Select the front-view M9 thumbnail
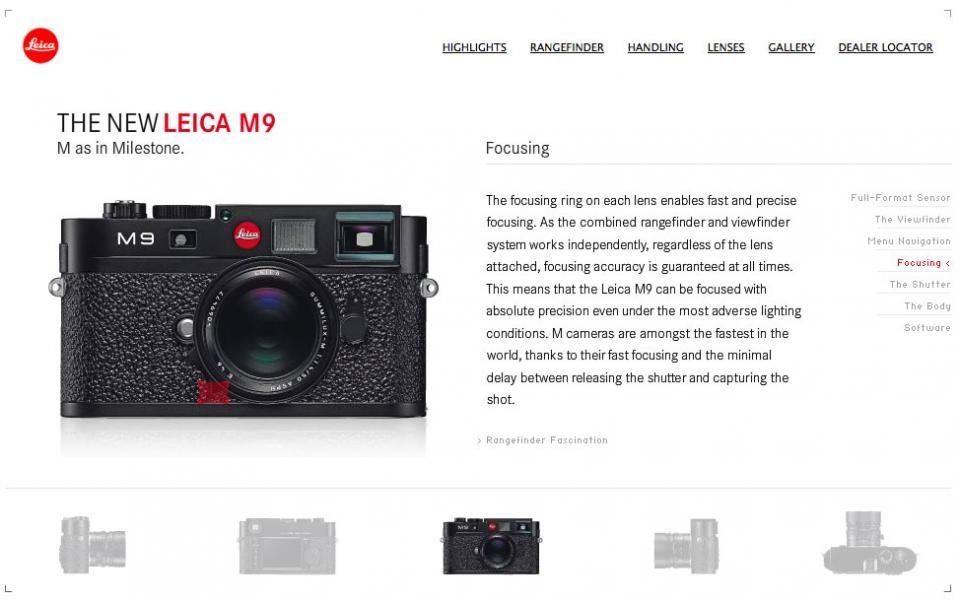This screenshot has width=960, height=600. (491, 546)
